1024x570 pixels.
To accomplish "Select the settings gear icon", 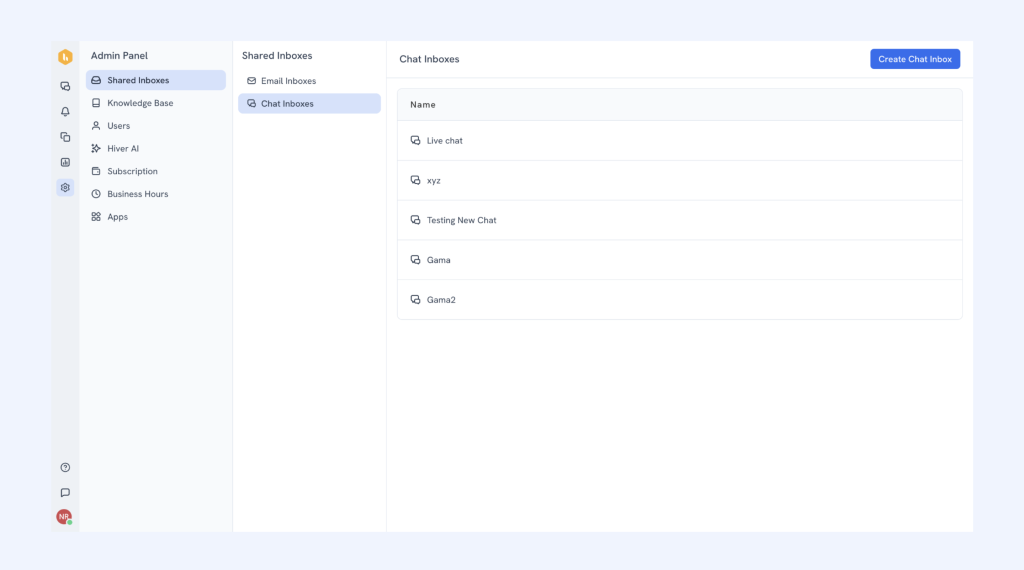I will [x=65, y=187].
